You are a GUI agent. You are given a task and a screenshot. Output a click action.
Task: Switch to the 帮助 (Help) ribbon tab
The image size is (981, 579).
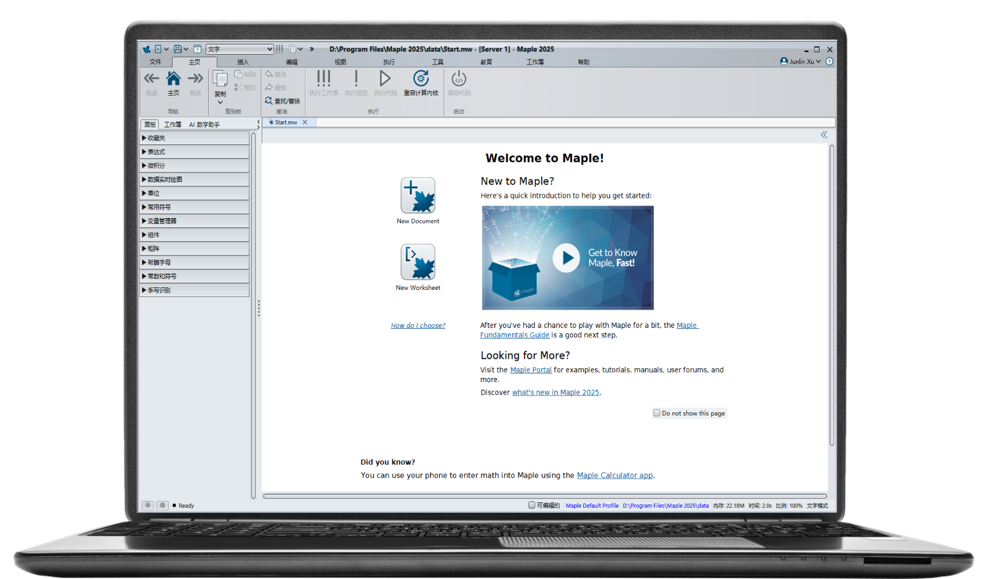point(584,62)
